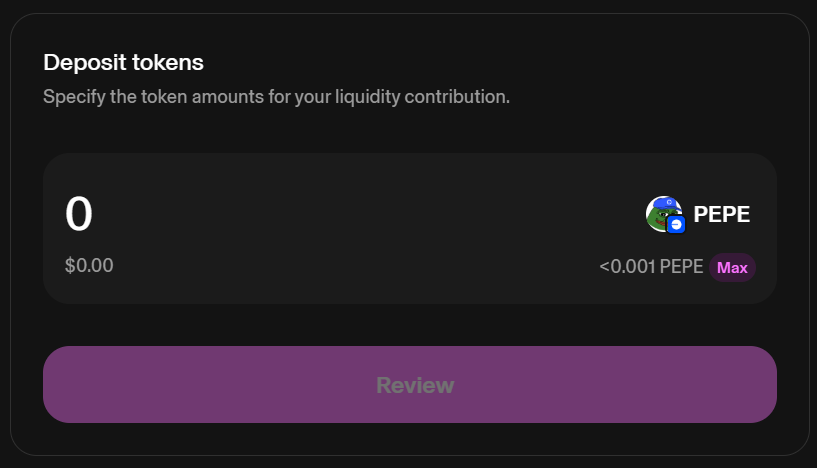Click the word "Max" beside the balance
Image resolution: width=817 pixels, height=468 pixels.
coord(732,268)
